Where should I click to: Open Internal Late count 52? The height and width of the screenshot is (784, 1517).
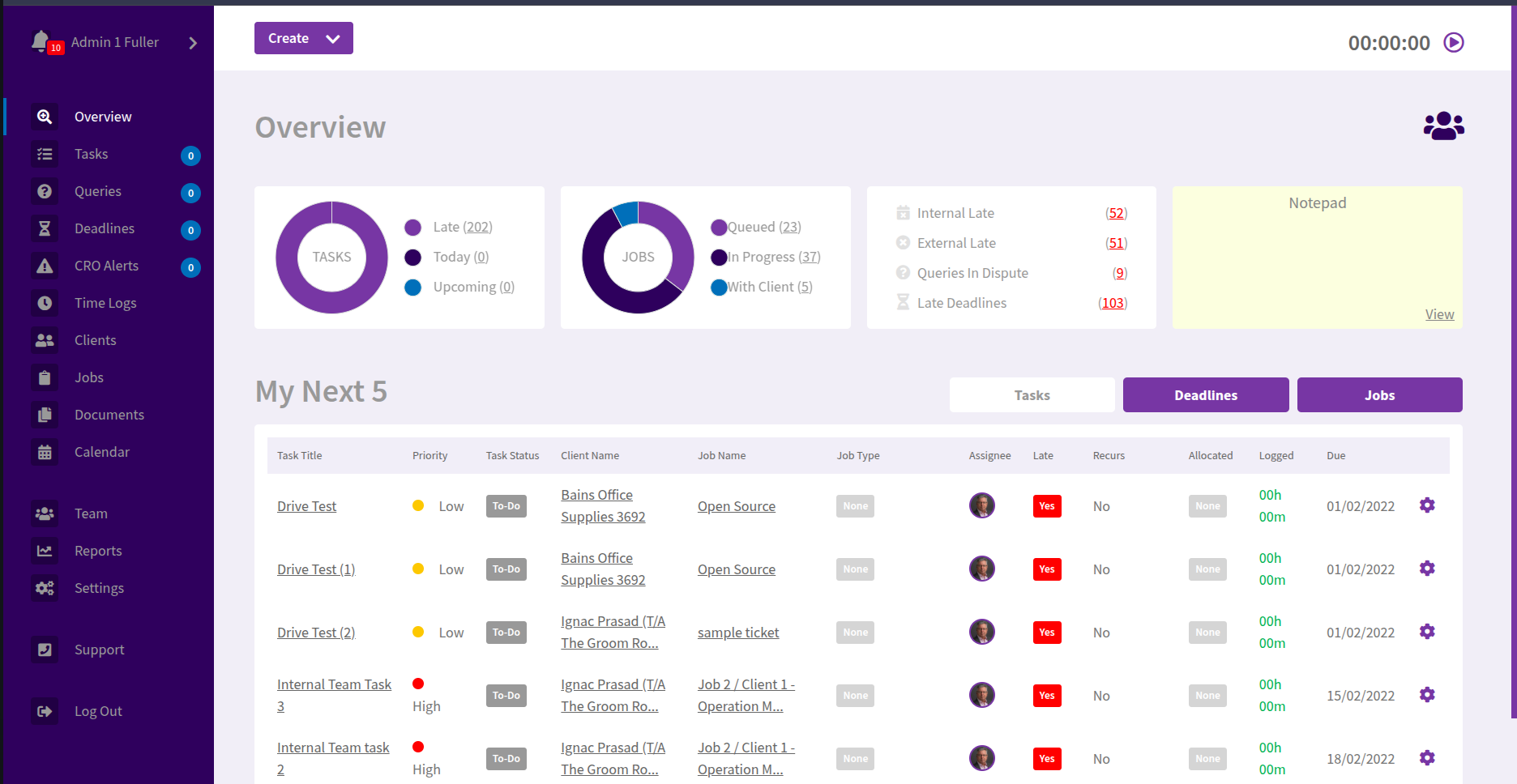1116,213
